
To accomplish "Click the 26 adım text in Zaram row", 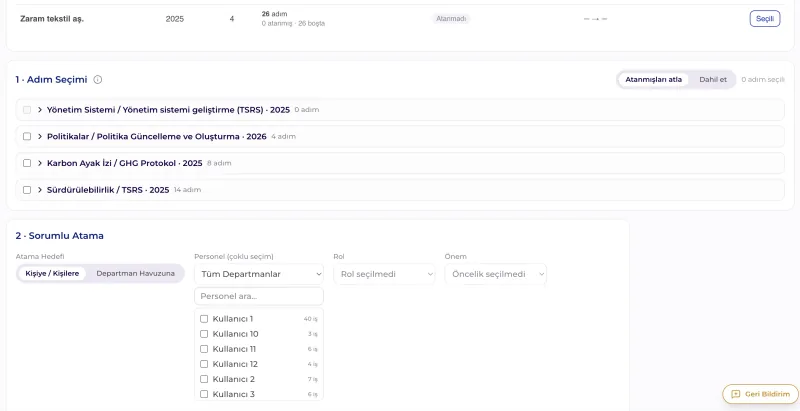I will pyautogui.click(x=274, y=14).
